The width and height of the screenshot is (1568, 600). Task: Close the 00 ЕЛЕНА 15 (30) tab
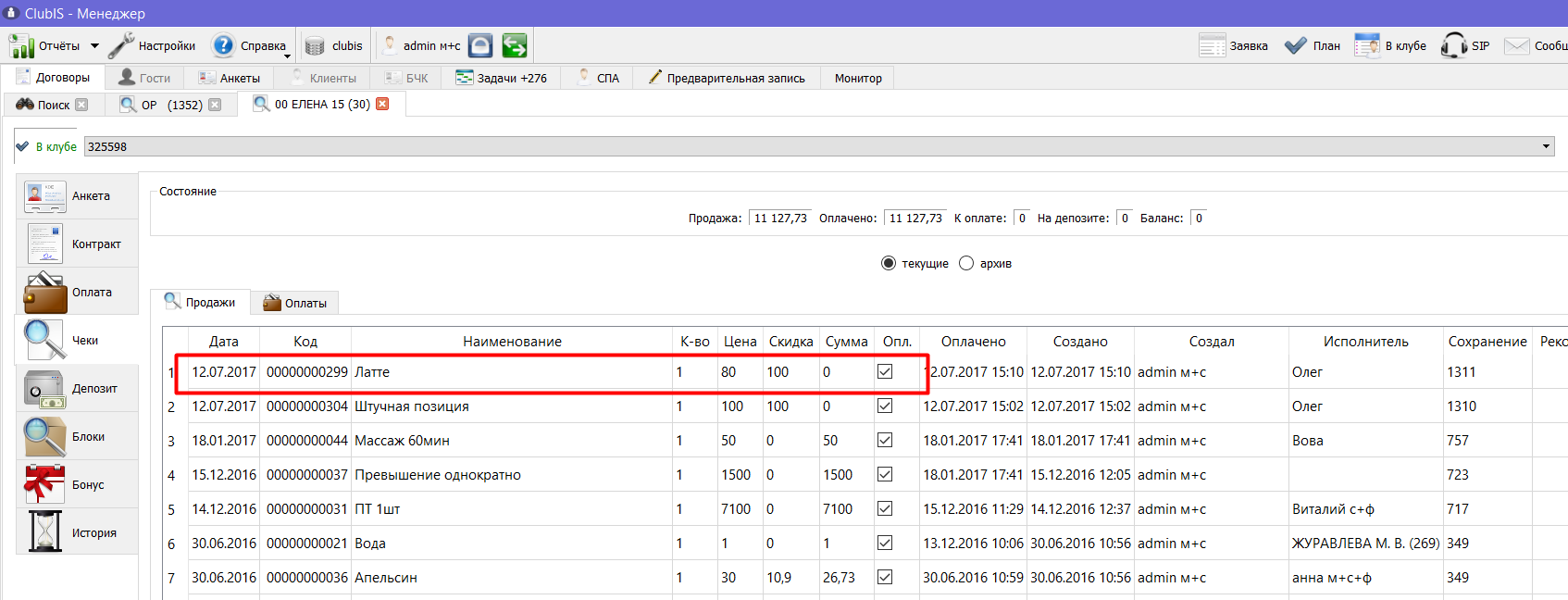[382, 104]
